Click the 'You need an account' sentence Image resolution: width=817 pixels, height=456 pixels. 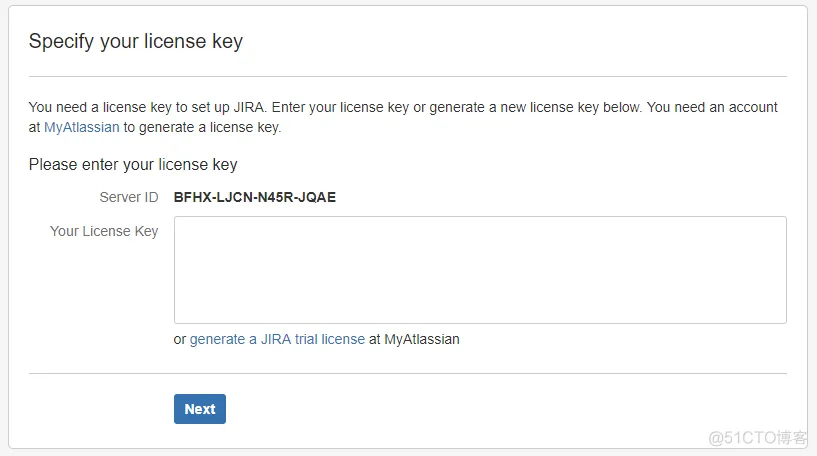(712, 107)
